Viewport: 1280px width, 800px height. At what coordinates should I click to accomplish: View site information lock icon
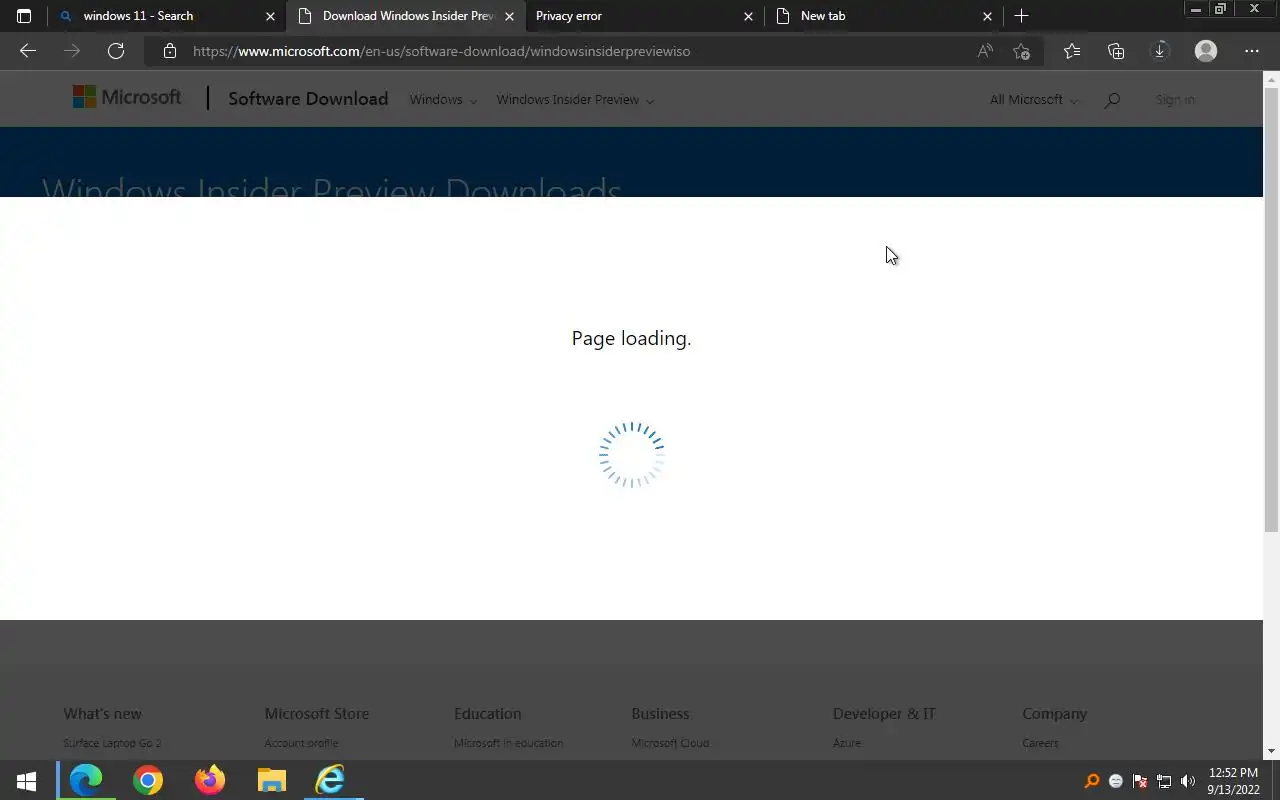pos(170,51)
